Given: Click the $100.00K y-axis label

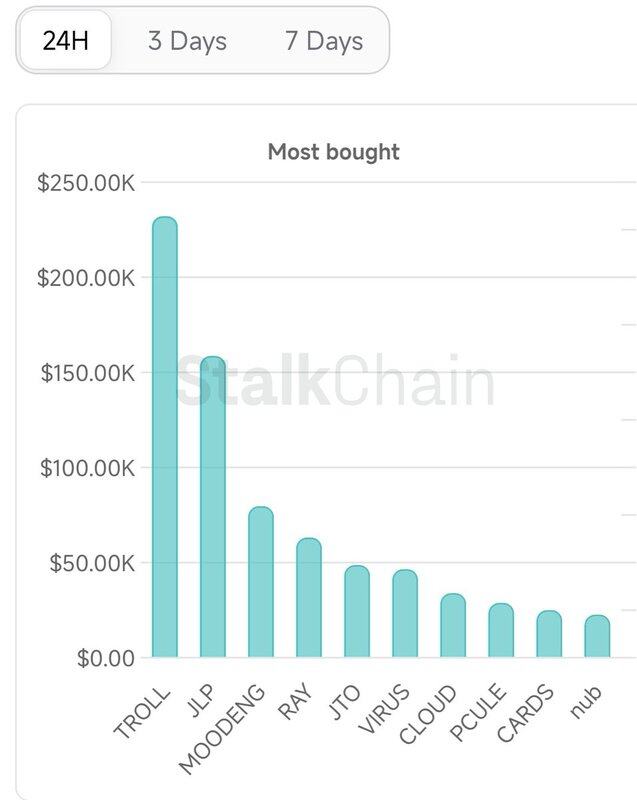Looking at the screenshot, I should pos(85,468).
